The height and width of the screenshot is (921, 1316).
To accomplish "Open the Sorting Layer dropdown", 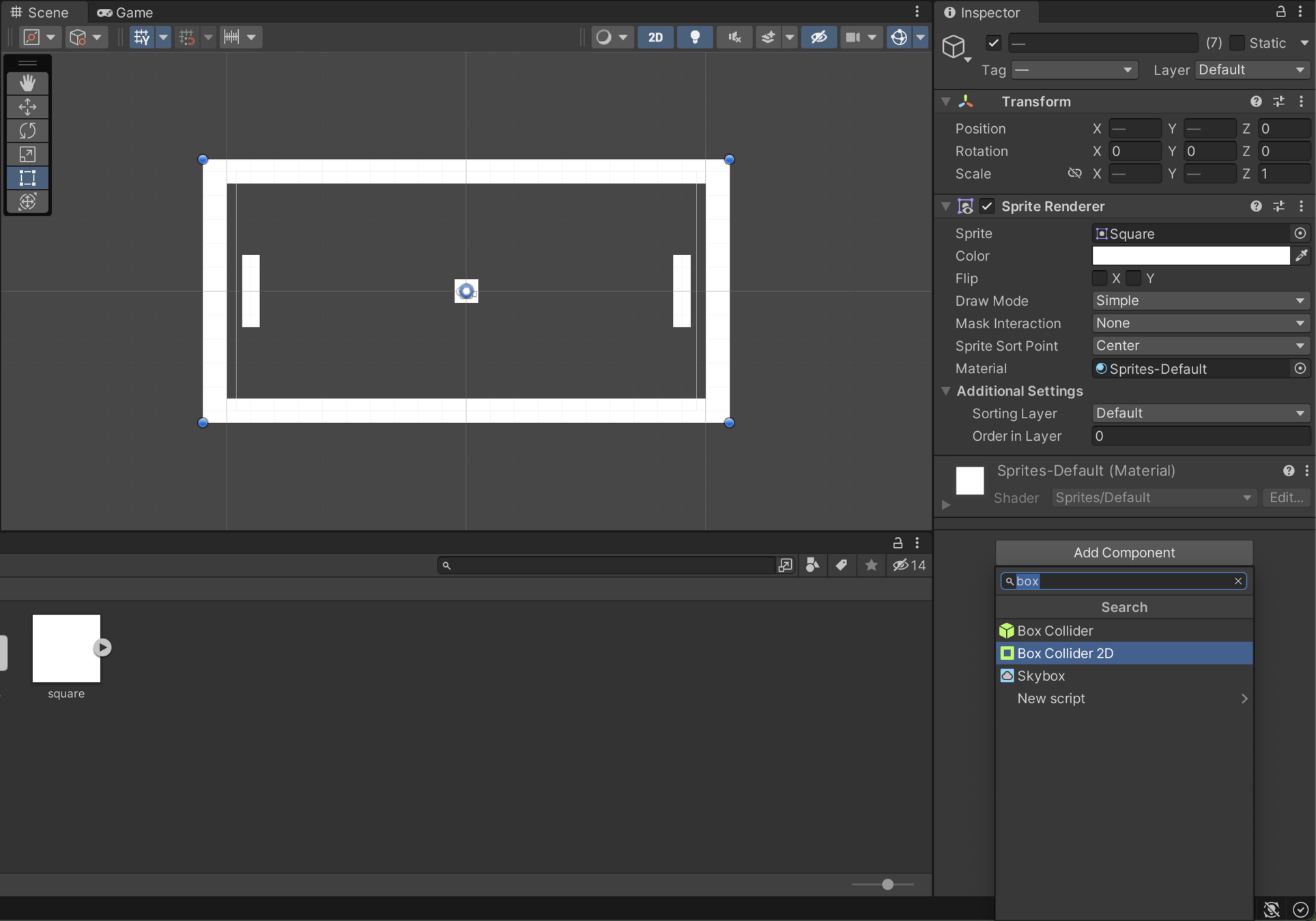I will [1199, 413].
